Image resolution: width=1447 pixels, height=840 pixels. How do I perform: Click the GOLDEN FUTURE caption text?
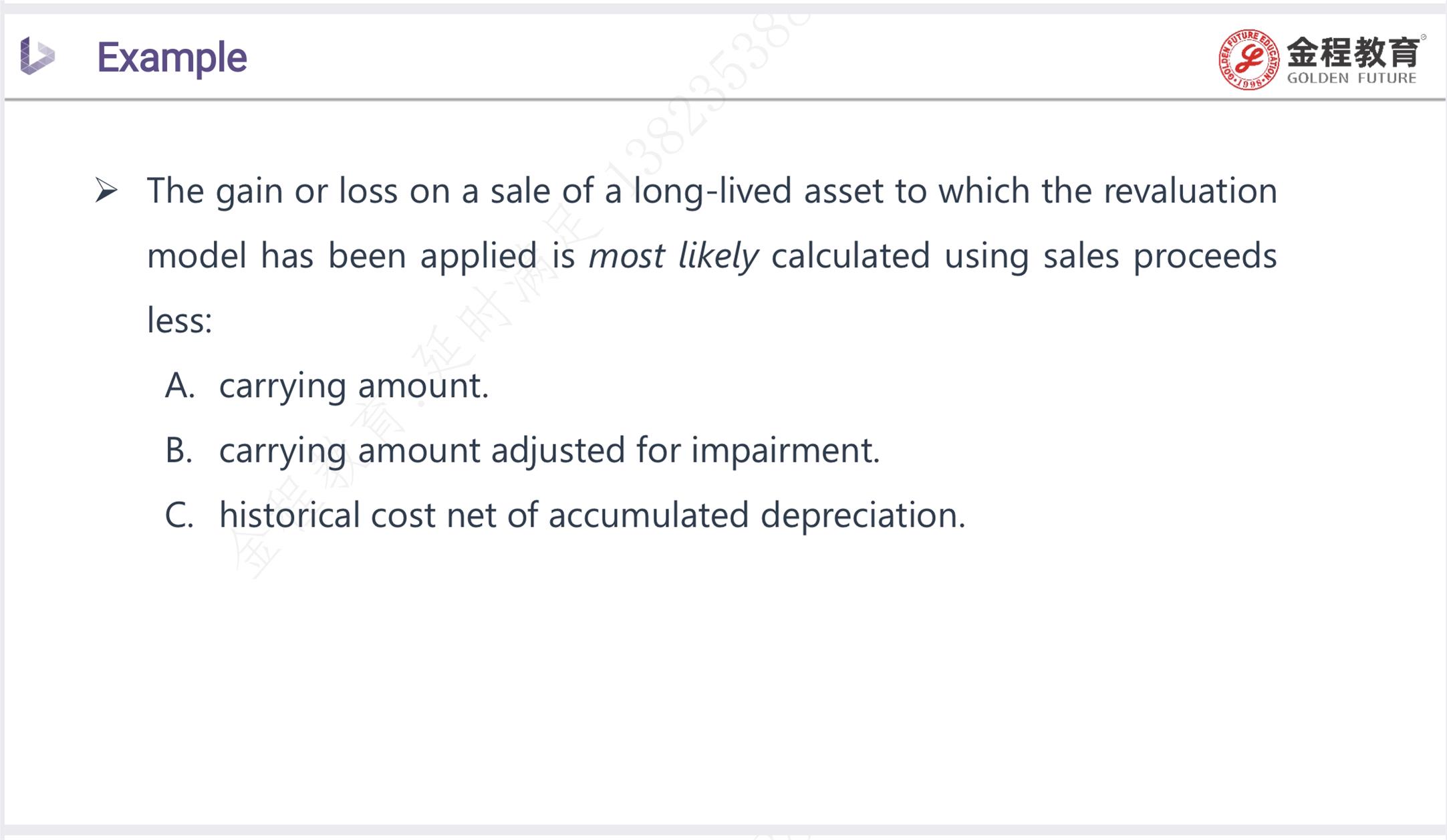(x=1351, y=78)
